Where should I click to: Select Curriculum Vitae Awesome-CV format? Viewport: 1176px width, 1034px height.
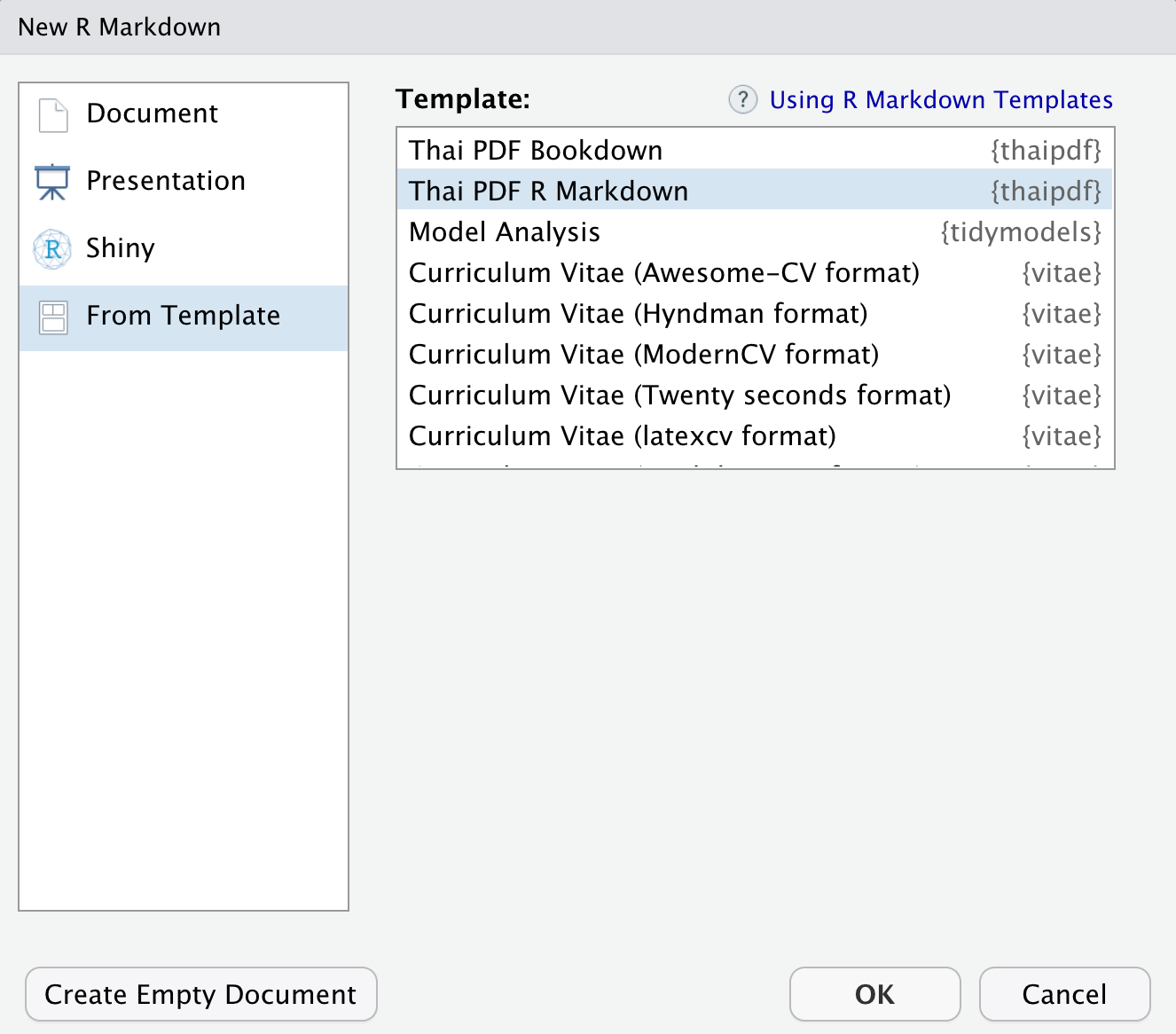point(663,273)
